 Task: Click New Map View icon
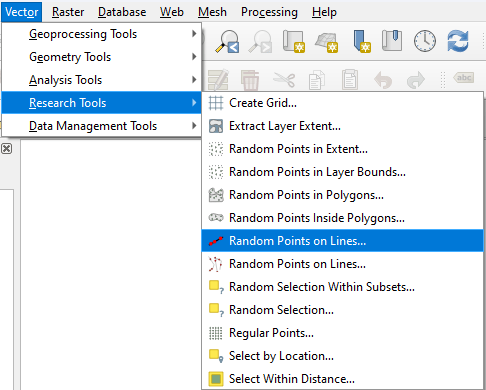(x=294, y=41)
